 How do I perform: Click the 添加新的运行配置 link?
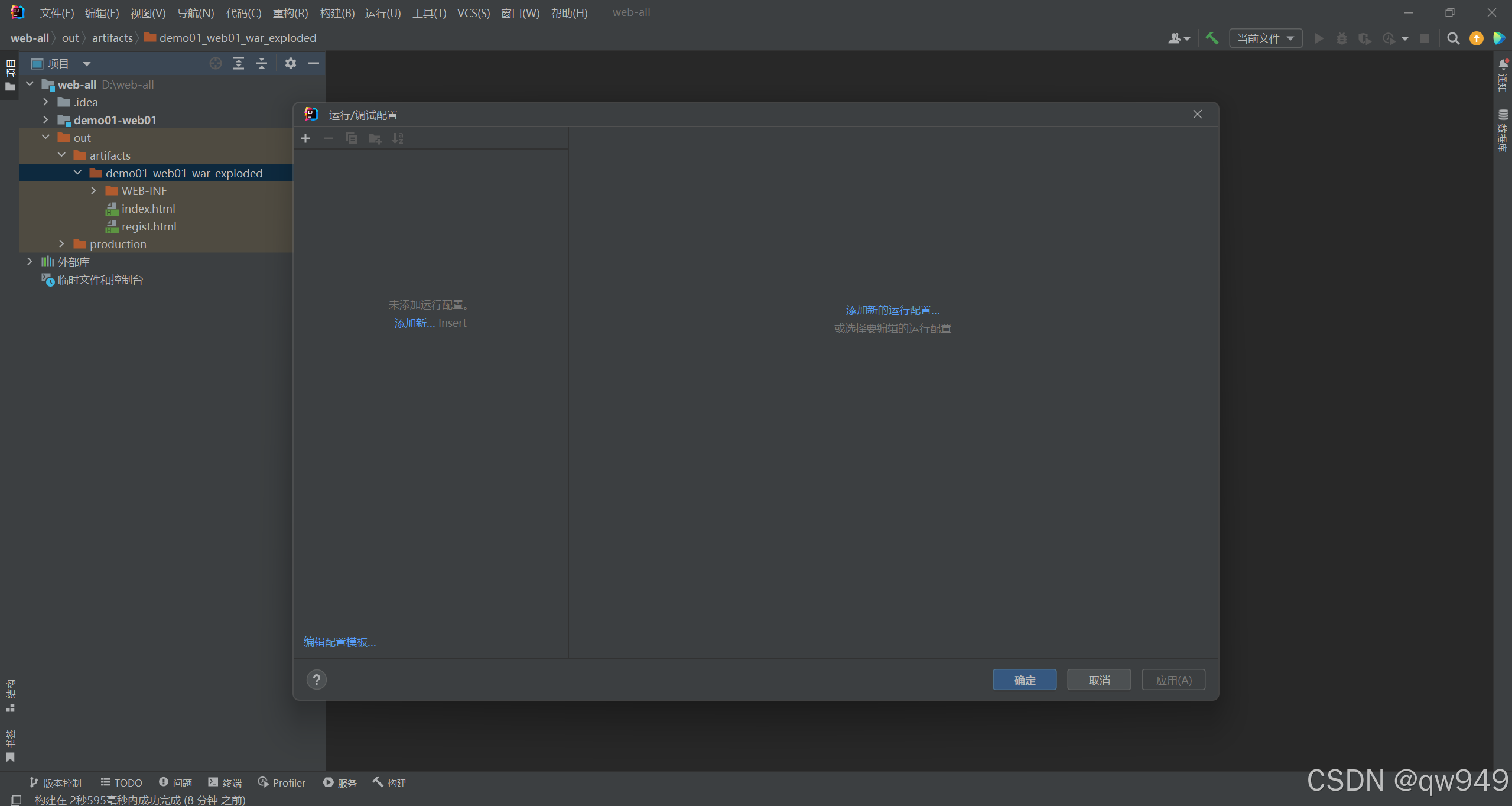[x=892, y=310]
